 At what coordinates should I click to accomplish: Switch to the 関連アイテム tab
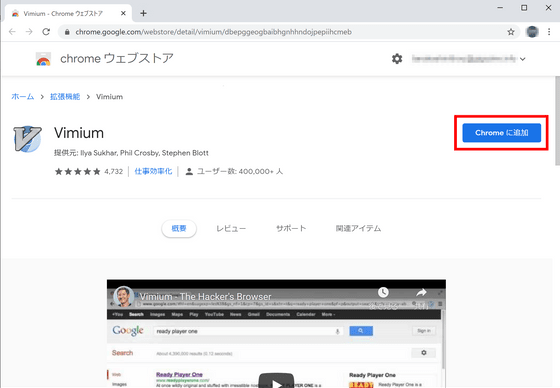point(358,228)
